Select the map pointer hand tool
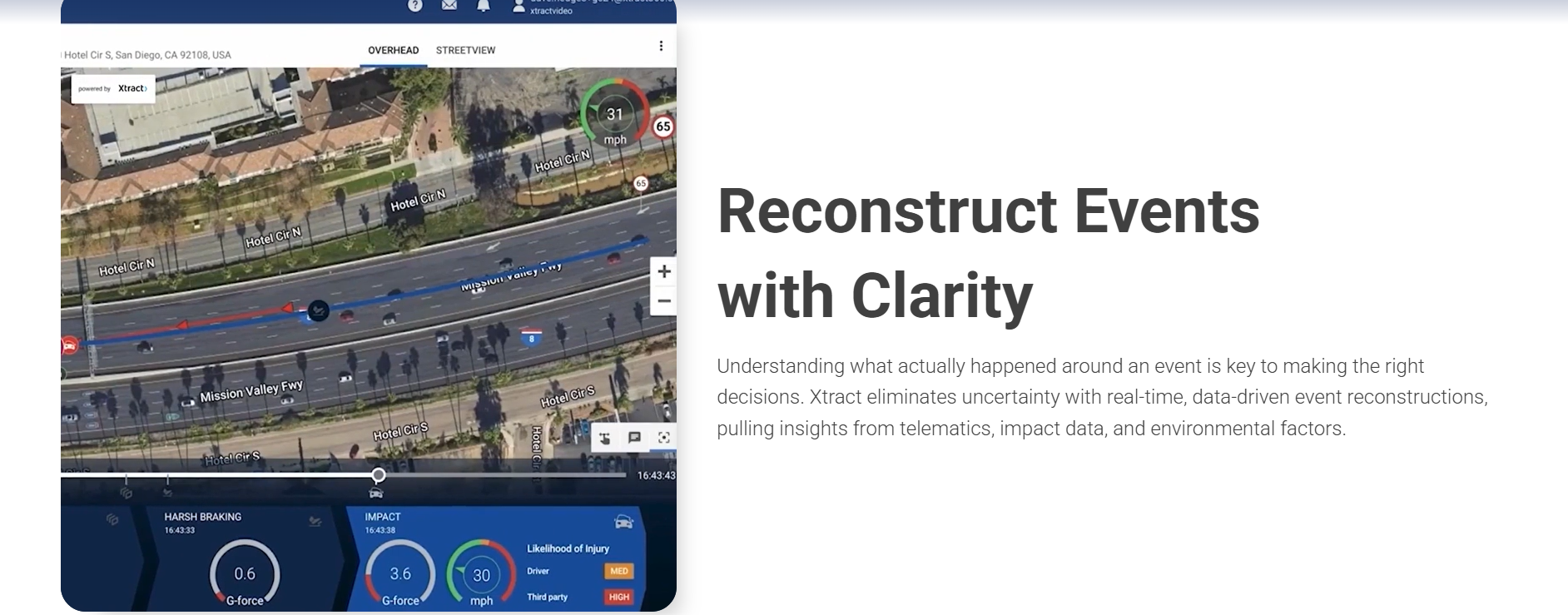Viewport: 1568px width, 615px height. (605, 438)
